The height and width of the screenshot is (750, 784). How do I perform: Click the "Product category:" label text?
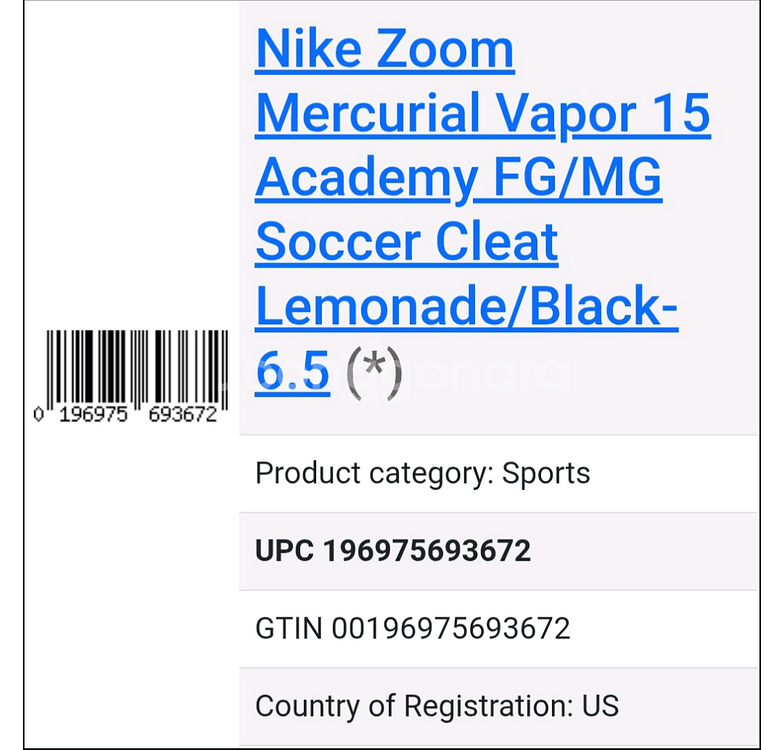pyautogui.click(x=371, y=473)
